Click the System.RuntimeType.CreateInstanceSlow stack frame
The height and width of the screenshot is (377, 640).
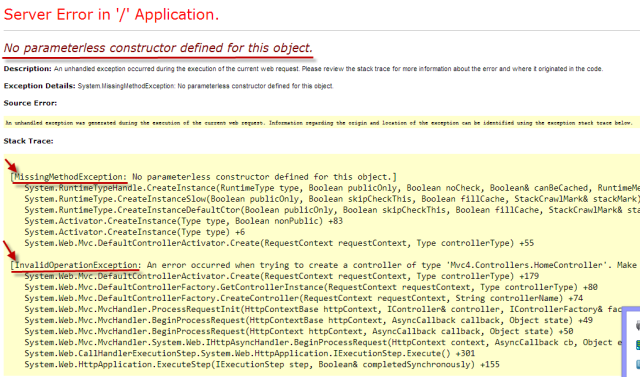tap(332, 199)
